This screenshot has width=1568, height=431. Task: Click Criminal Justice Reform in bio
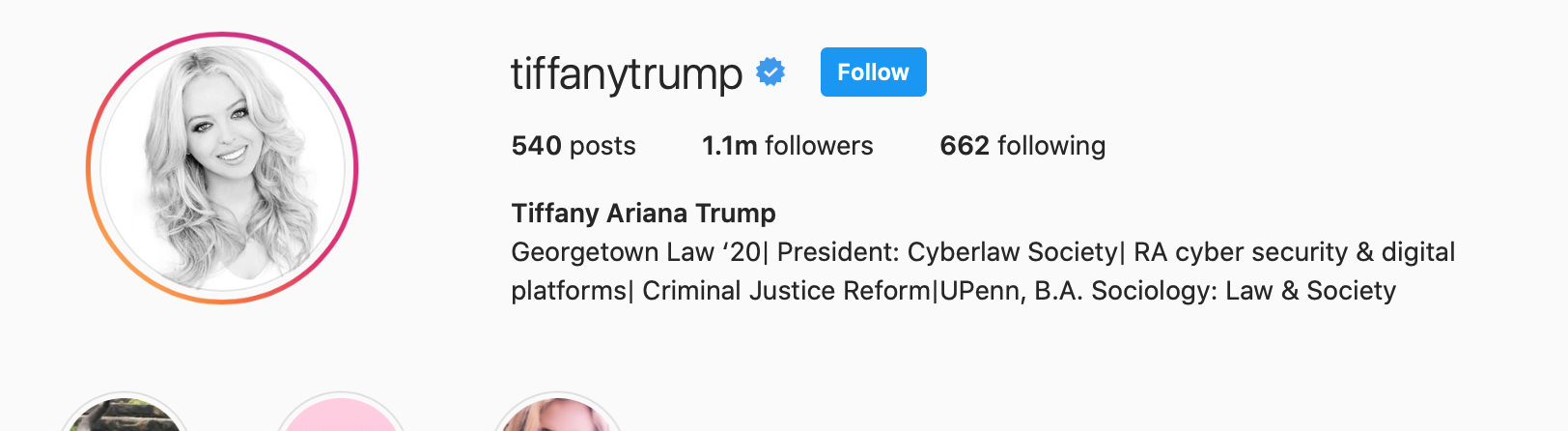786,291
